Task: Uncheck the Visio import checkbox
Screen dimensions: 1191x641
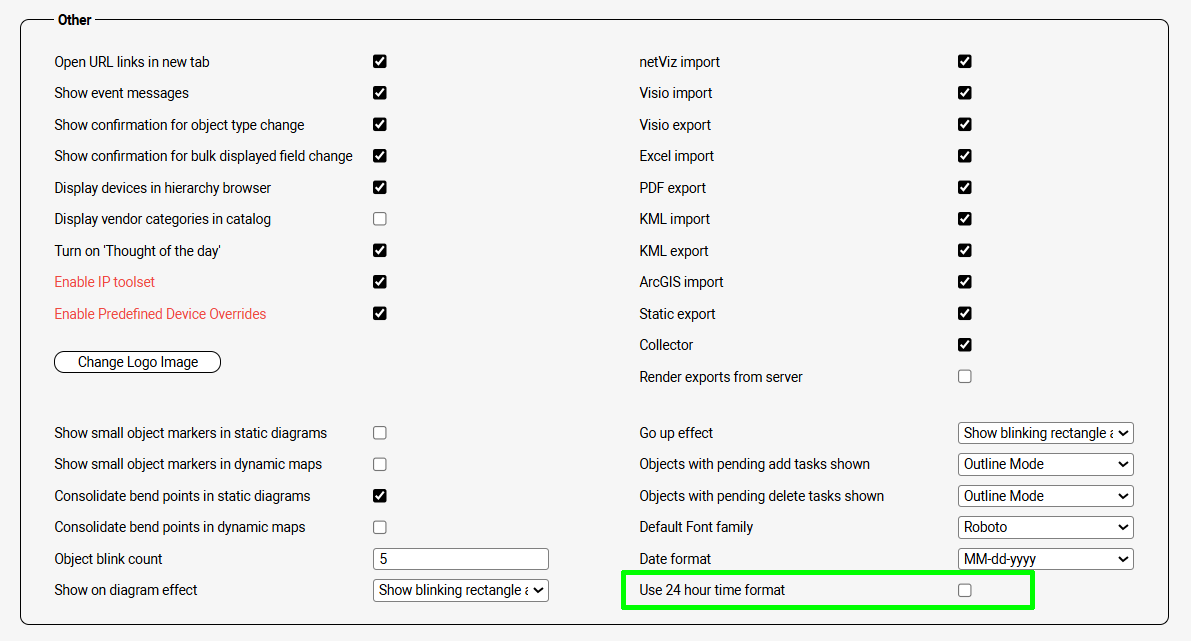Action: [965, 93]
